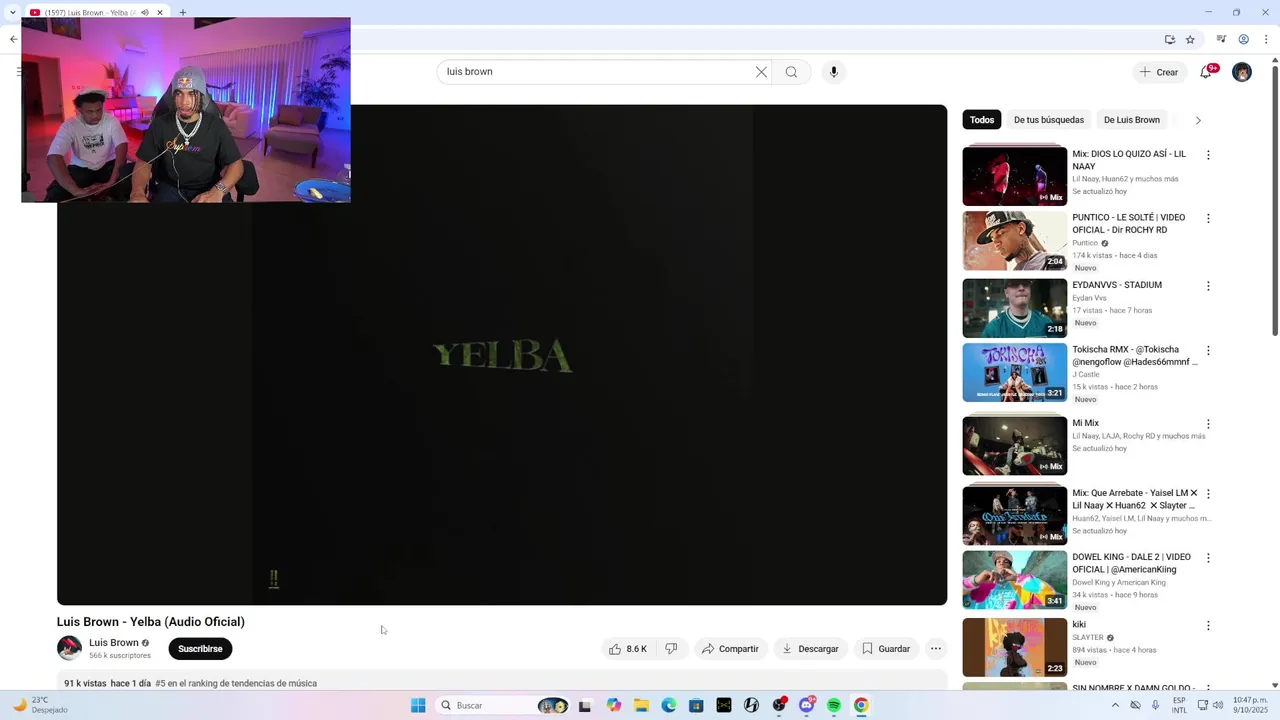The width and height of the screenshot is (1280, 720).
Task: Open File Explorer from the taskbar
Action: (x=641, y=706)
